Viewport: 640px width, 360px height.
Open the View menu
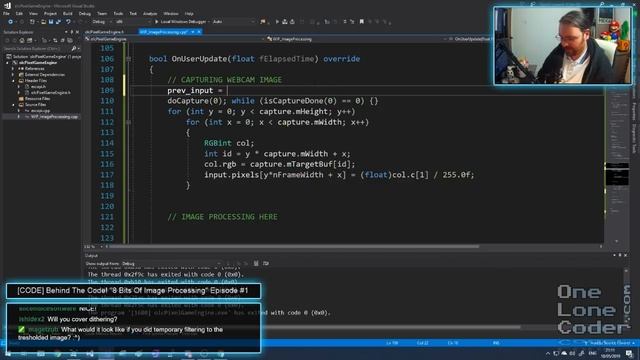(x=33, y=13)
